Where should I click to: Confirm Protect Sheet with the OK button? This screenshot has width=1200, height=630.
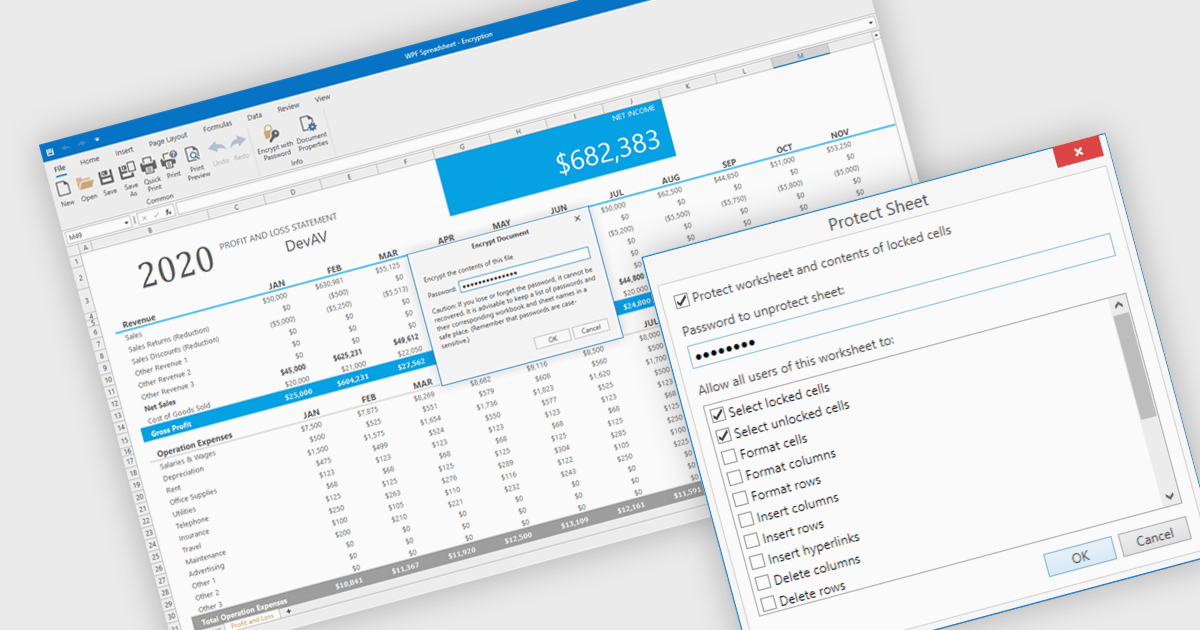(1079, 556)
